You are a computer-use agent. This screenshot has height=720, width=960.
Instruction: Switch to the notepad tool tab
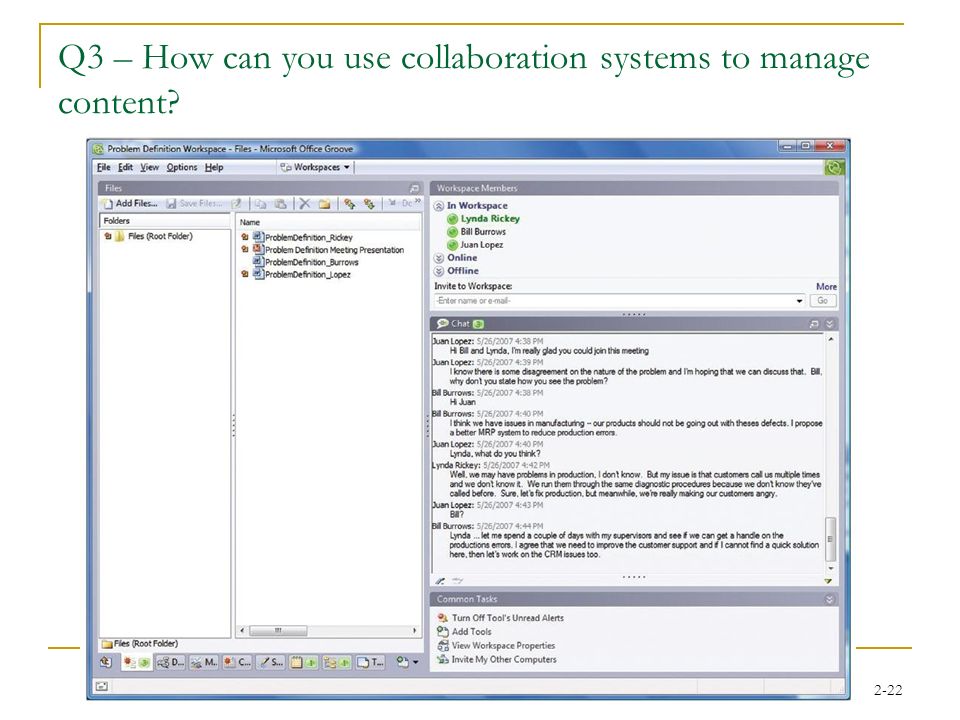[304, 662]
